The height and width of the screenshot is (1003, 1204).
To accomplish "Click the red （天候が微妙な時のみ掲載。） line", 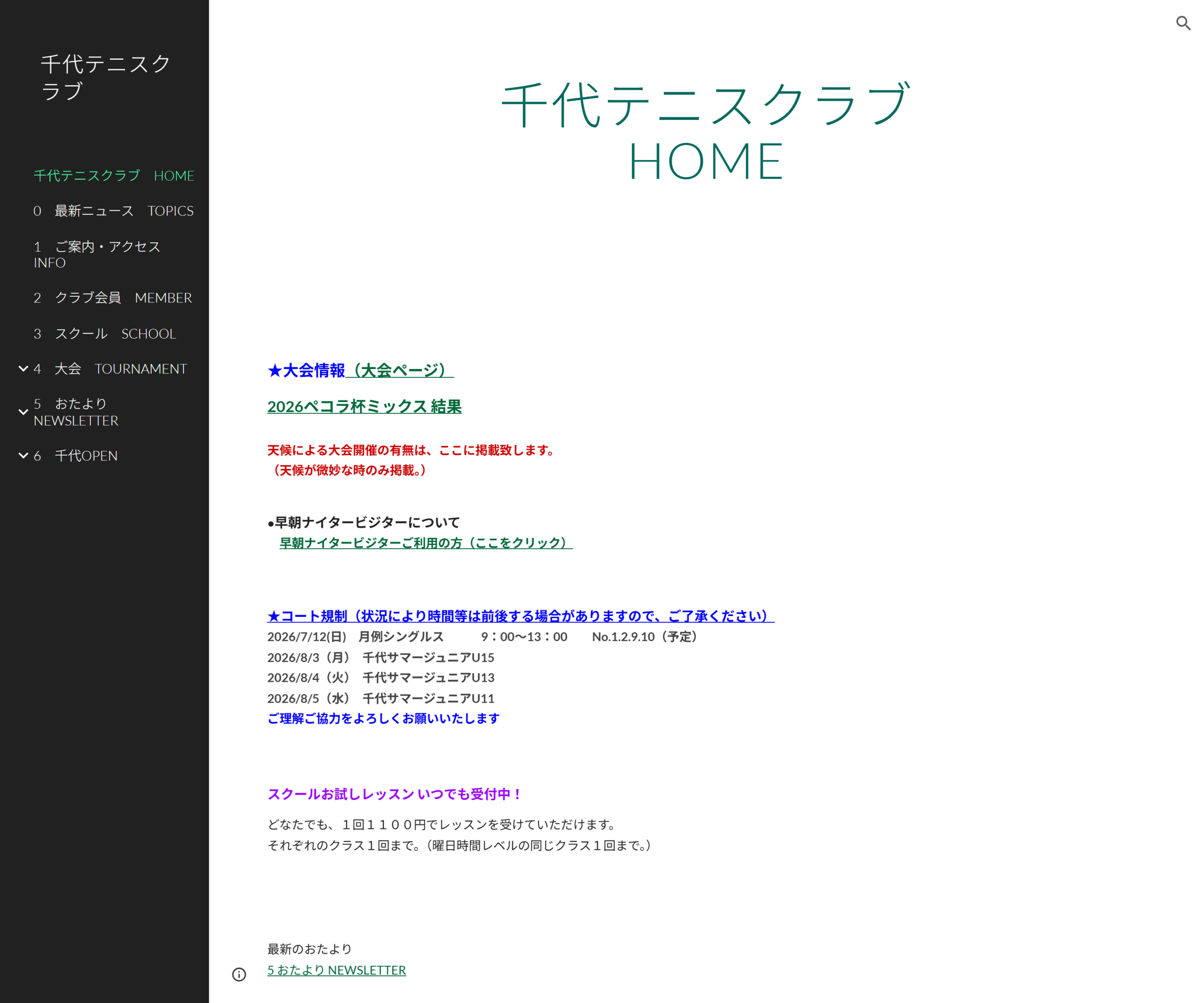I will [x=349, y=471].
